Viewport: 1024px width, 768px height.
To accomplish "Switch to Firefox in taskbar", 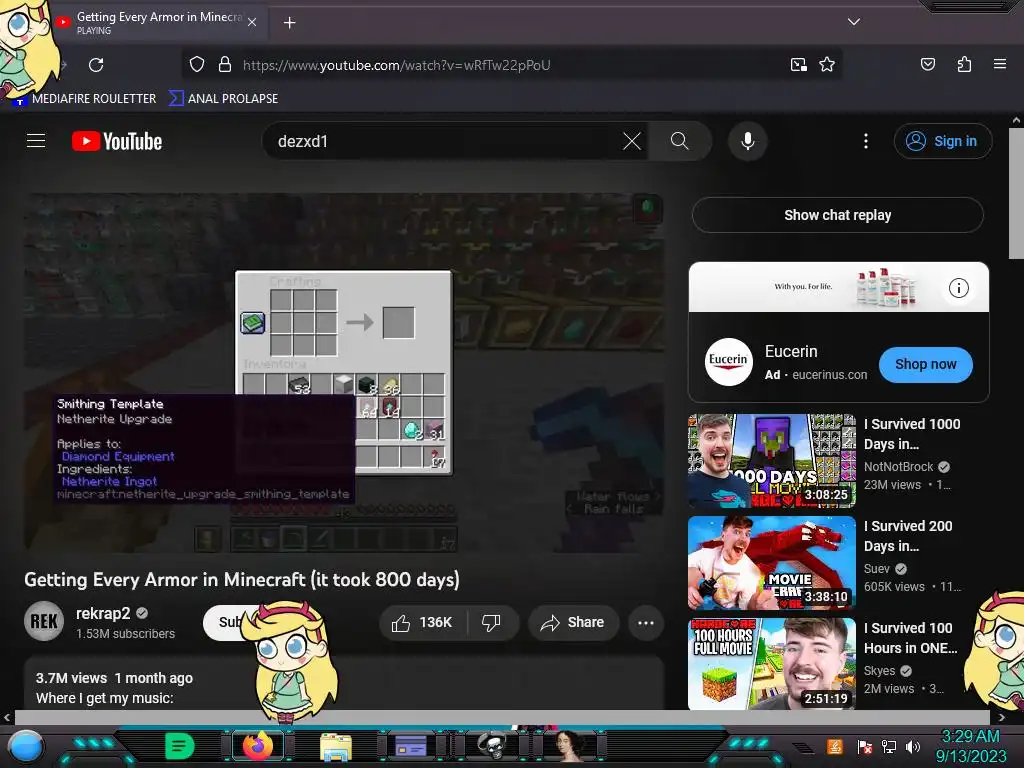I will [257, 746].
